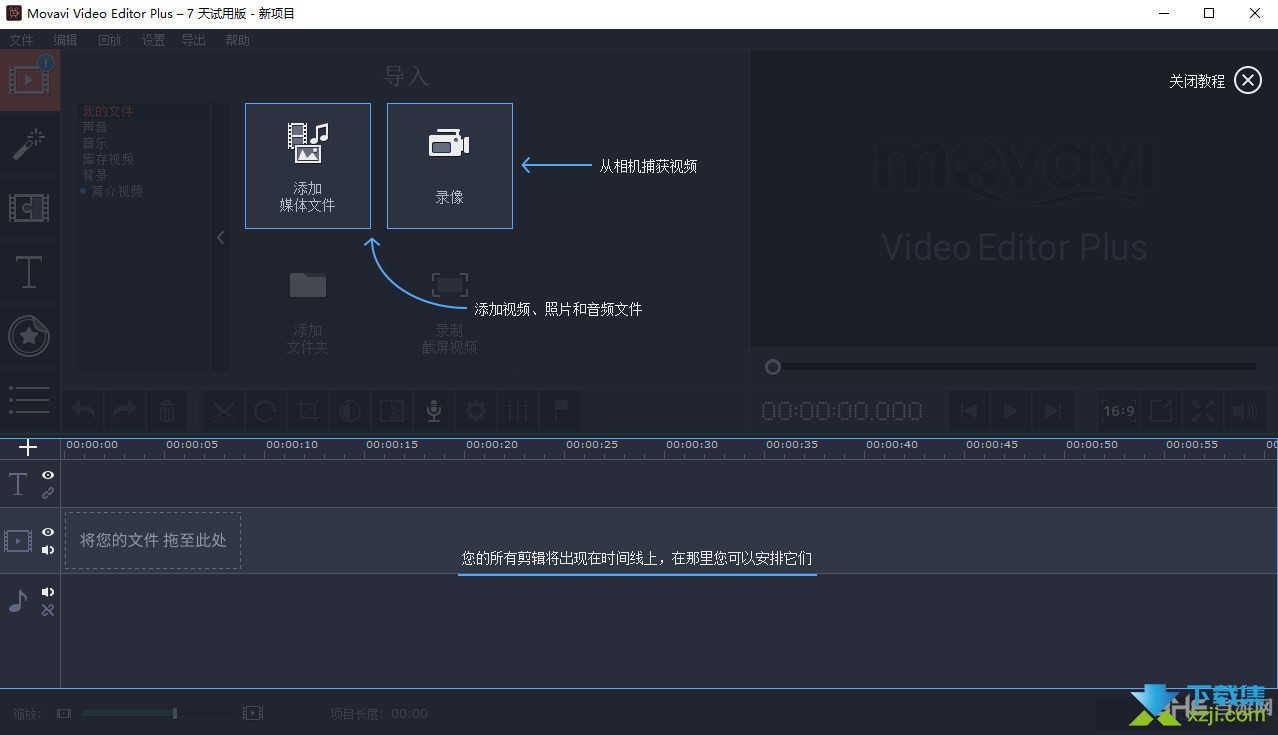Click the 添加文件夹 button
Image resolution: width=1278 pixels, height=735 pixels.
(308, 308)
